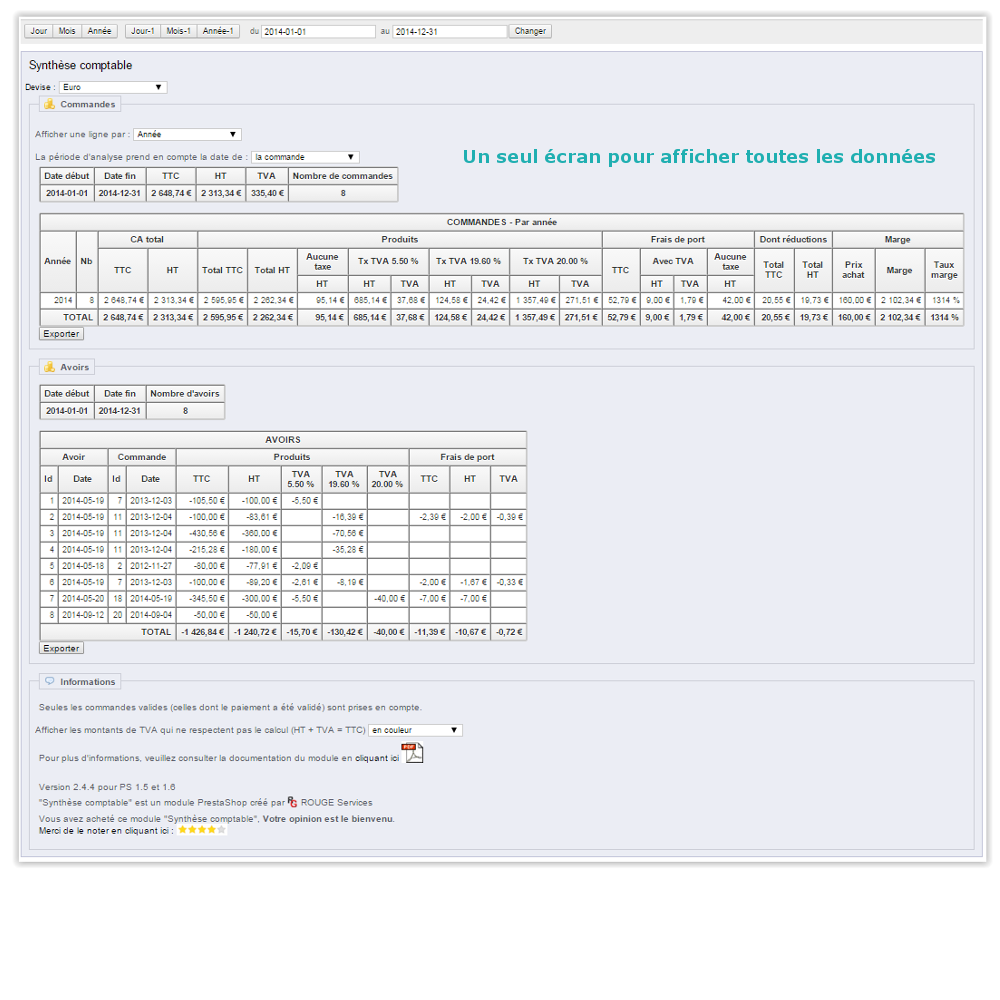The width and height of the screenshot is (1000, 1000).
Task: Expand the 'Afficher une ligne par' dropdown
Action: 187,134
